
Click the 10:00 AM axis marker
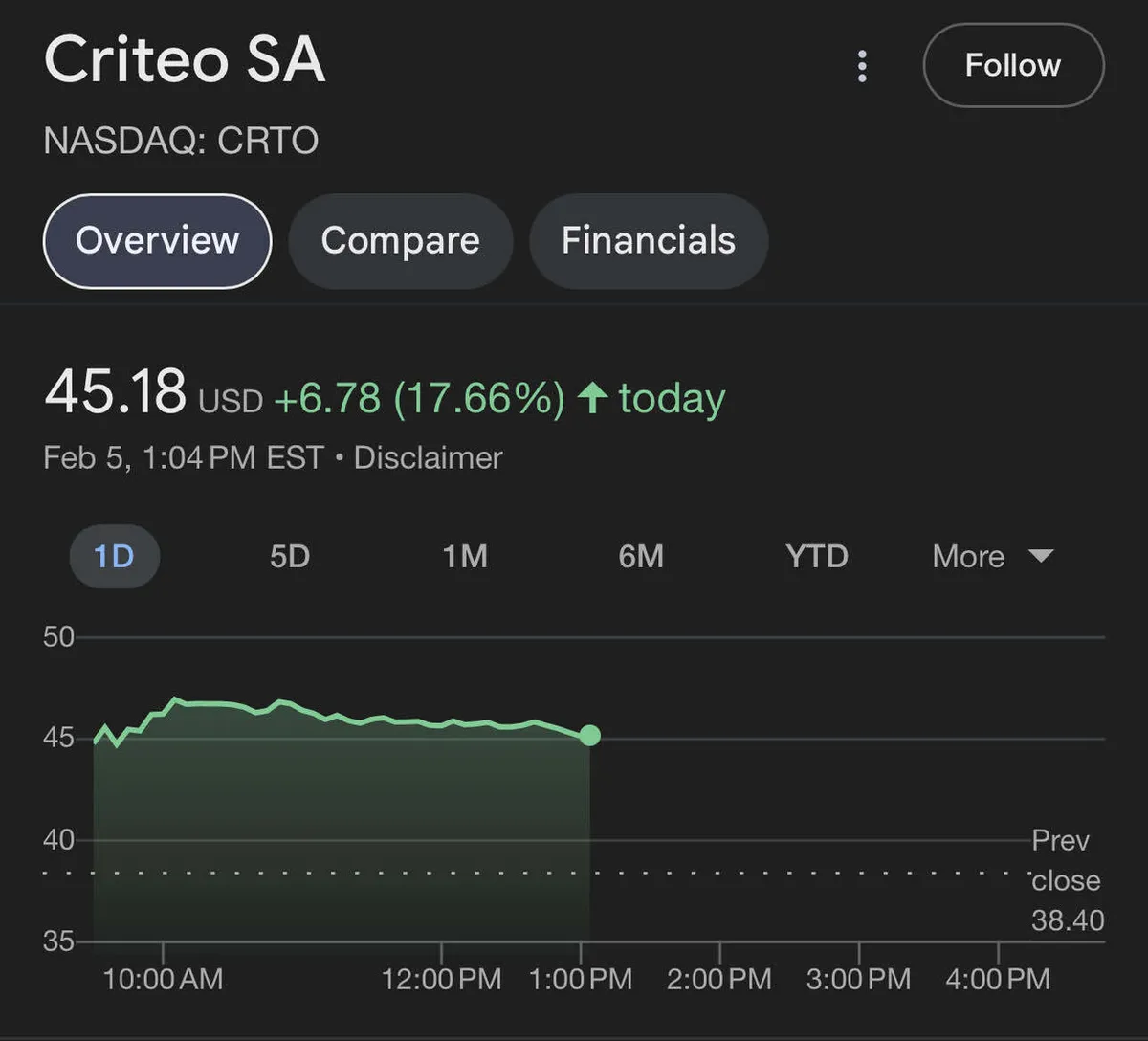pyautogui.click(x=163, y=978)
